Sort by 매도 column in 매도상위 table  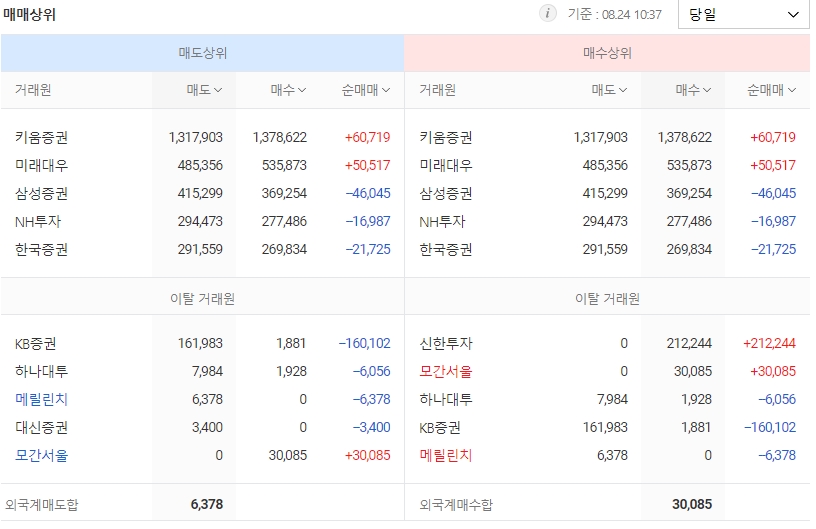coord(204,90)
